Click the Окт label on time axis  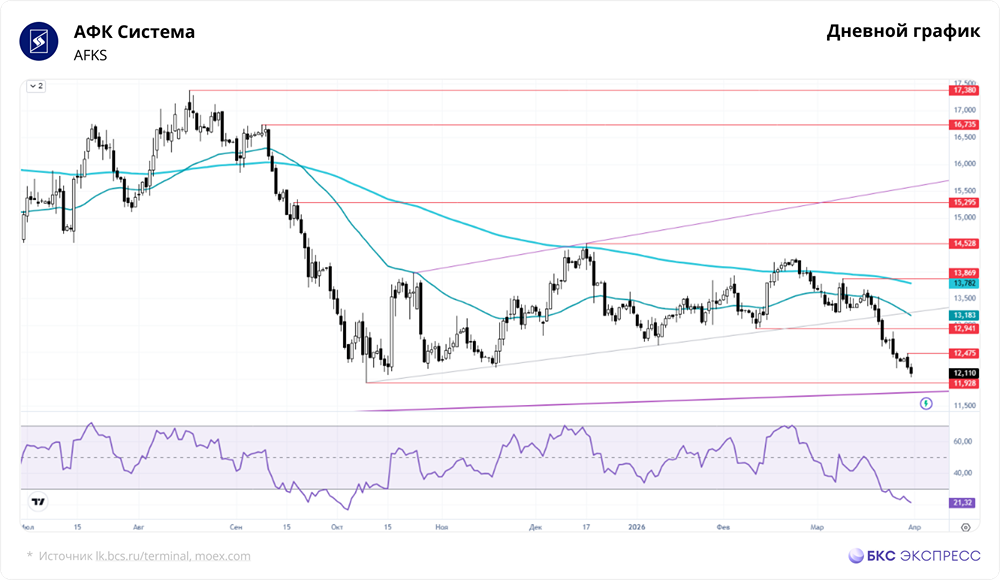[337, 527]
